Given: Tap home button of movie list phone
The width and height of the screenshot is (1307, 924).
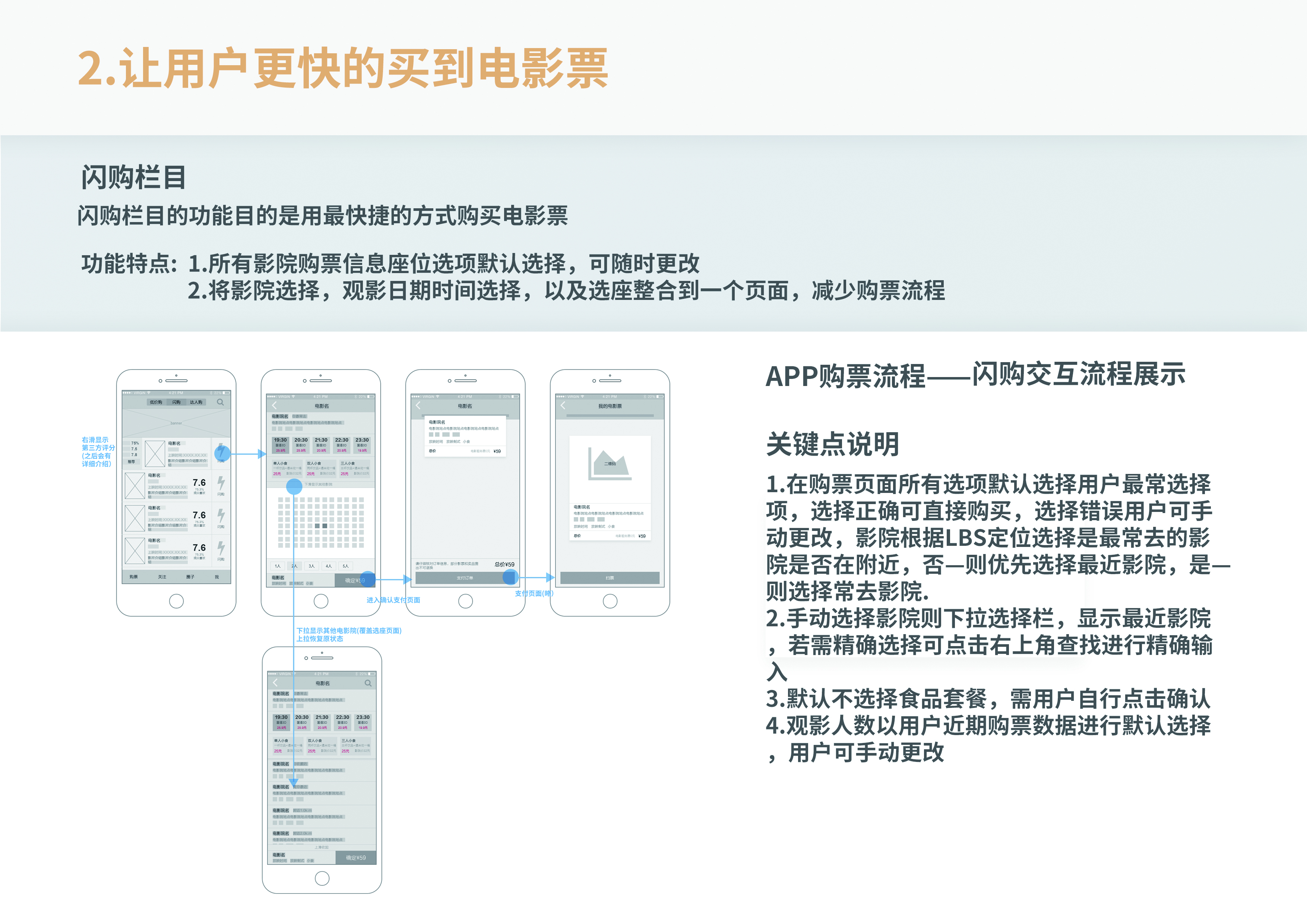Looking at the screenshot, I should tap(177, 601).
